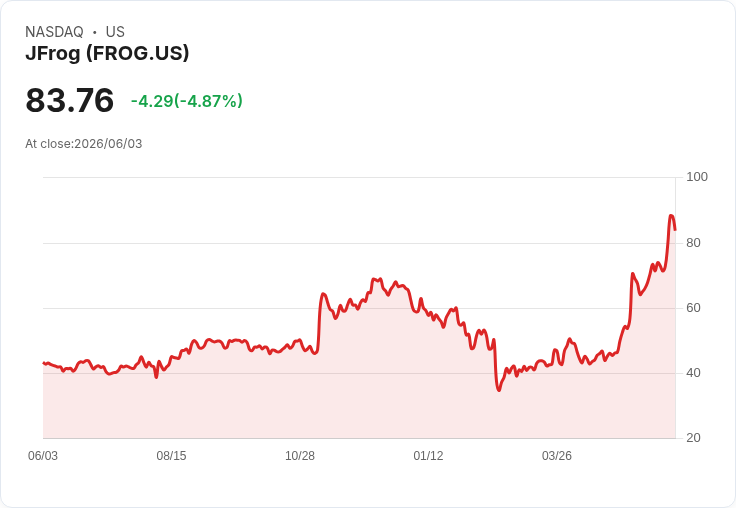
Task: Click the 100 y-axis value label
Action: pyautogui.click(x=697, y=177)
